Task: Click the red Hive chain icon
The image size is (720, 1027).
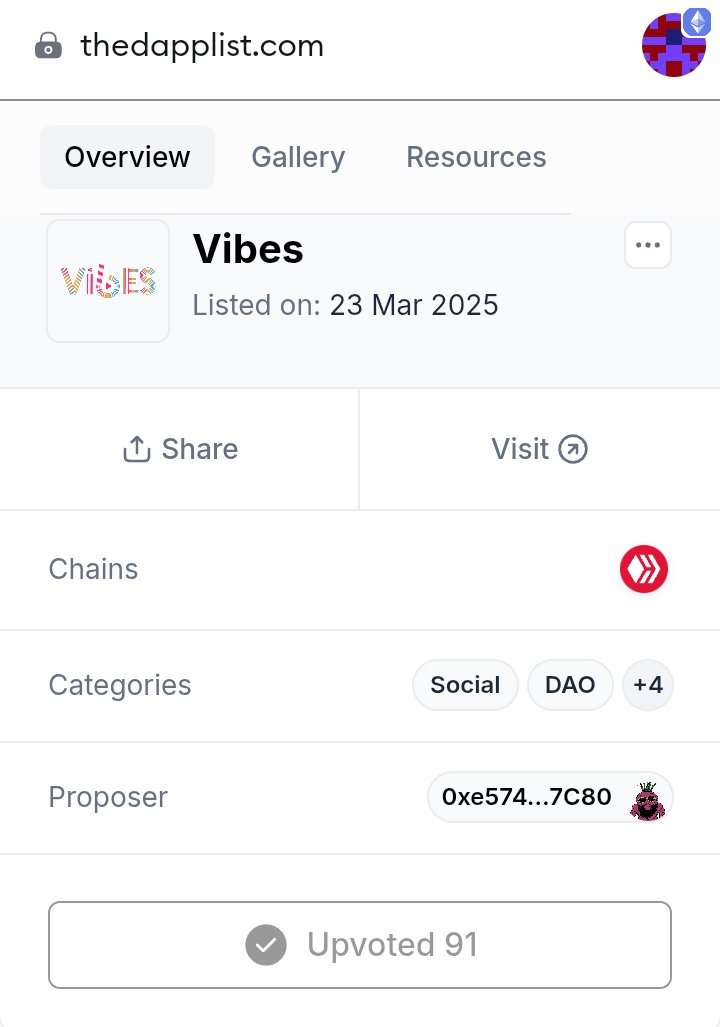Action: point(644,569)
